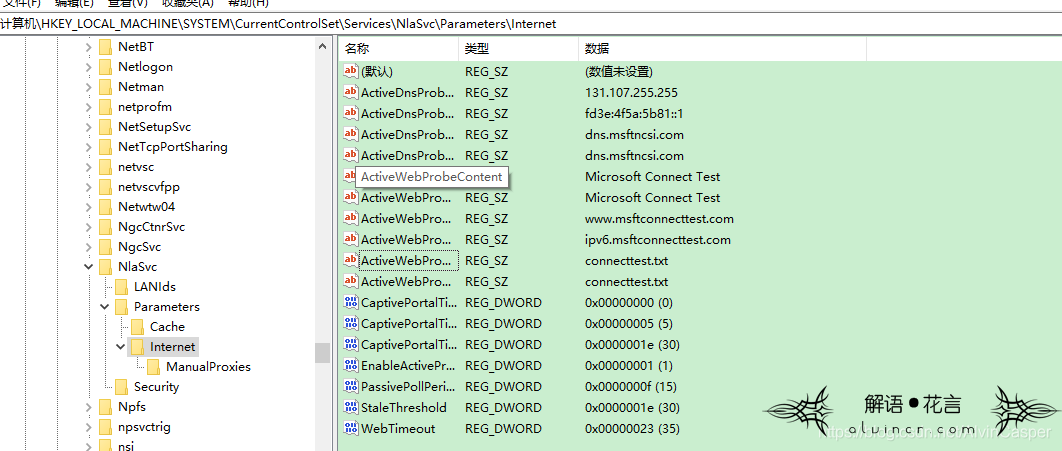Expand the Netlogon key
The width and height of the screenshot is (1062, 451).
tap(89, 66)
